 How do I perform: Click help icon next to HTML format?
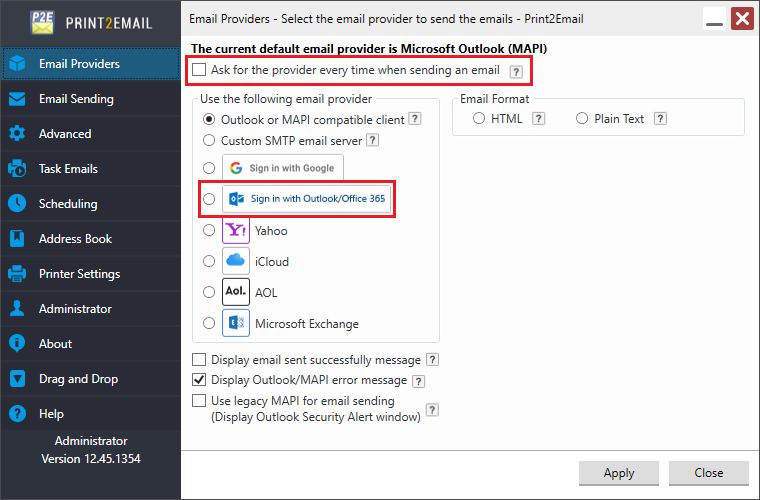538,119
